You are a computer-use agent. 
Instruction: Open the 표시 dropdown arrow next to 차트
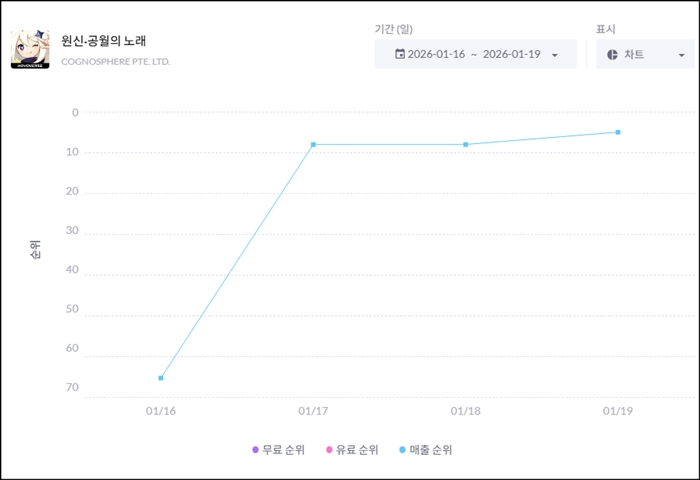click(680, 55)
